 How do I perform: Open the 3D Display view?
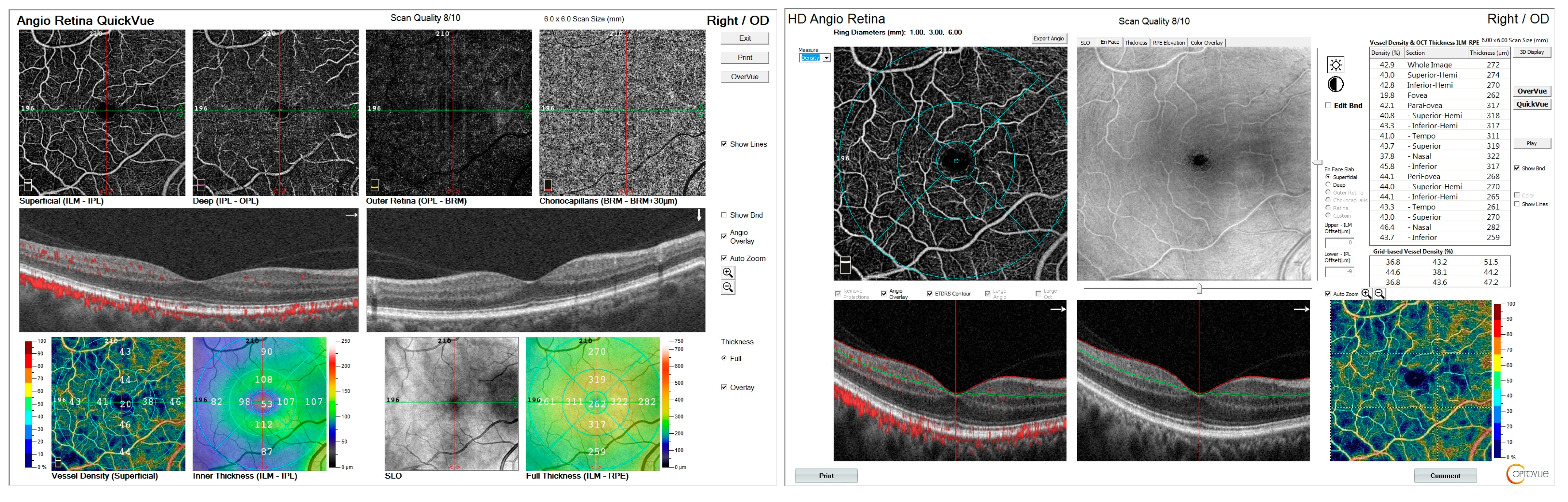[x=1531, y=52]
